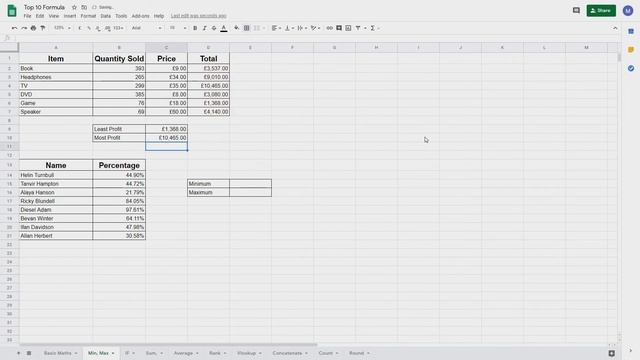Open the Insert menu
Image resolution: width=640 pixels, height=360 pixels.
[x=70, y=16]
